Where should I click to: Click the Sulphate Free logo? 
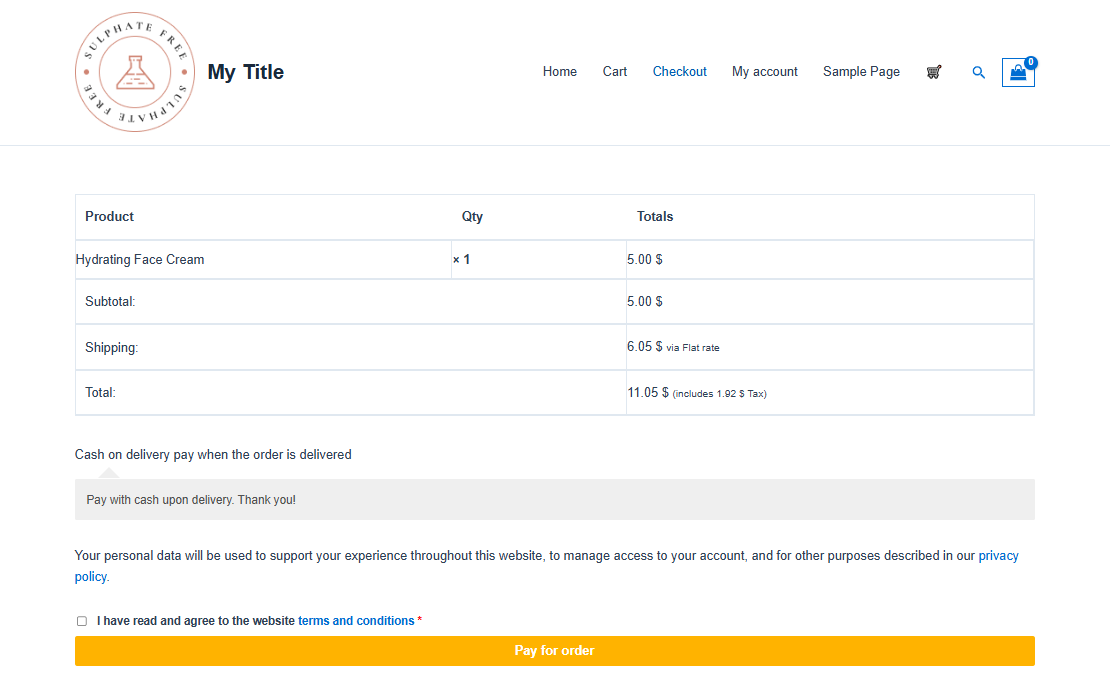point(135,72)
